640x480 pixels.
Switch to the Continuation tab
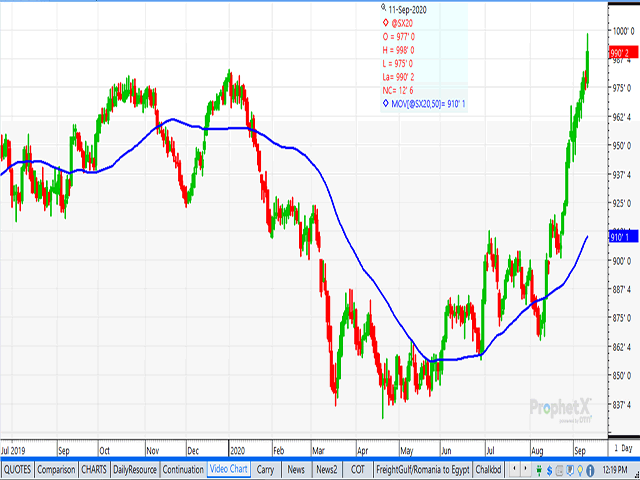(183, 469)
